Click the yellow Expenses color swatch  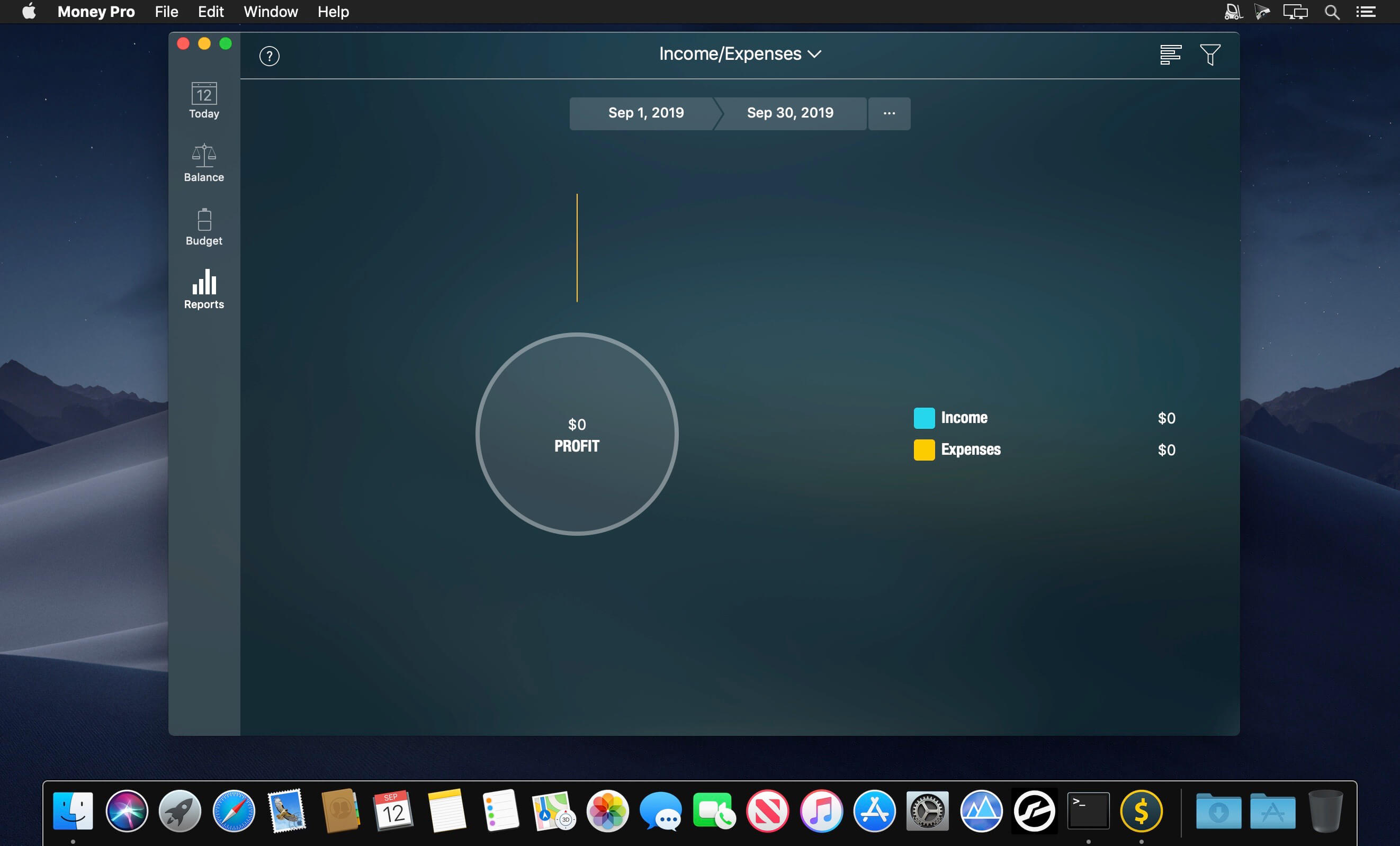click(x=924, y=450)
